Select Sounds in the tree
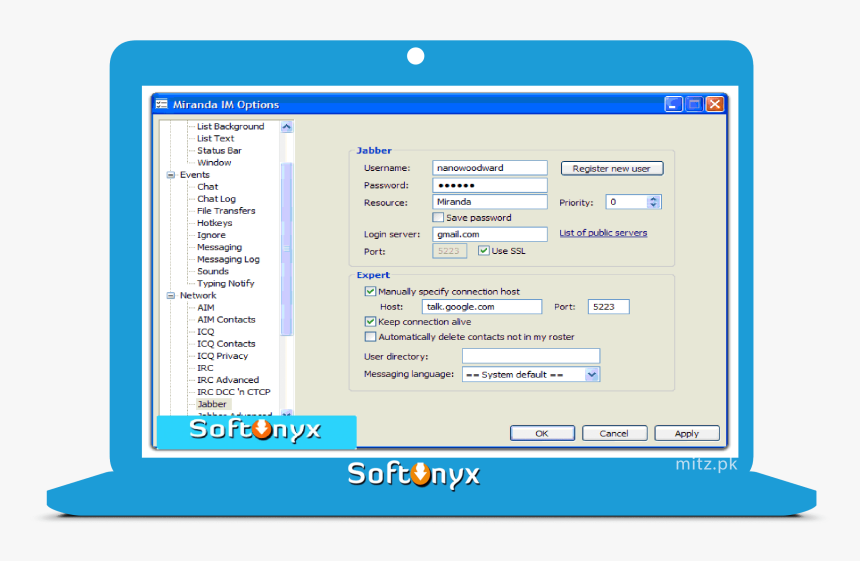 tap(213, 271)
